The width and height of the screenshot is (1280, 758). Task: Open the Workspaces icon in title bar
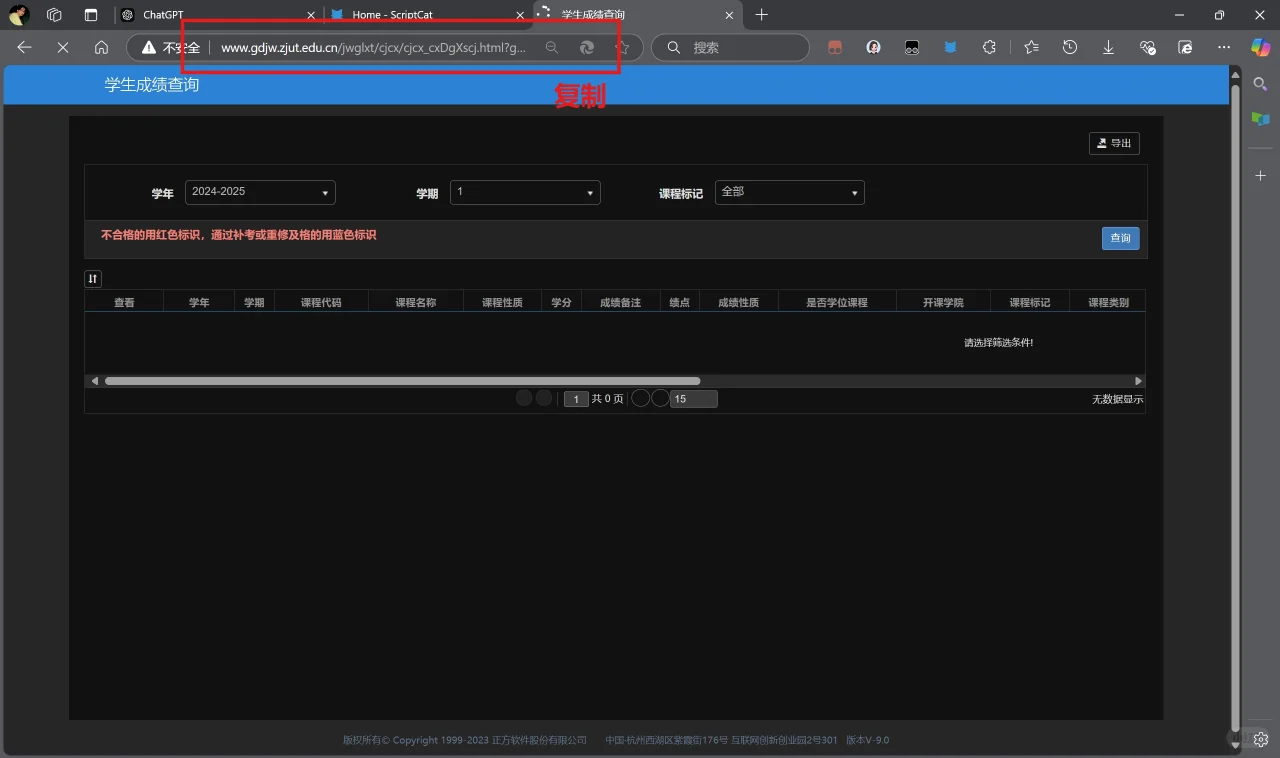pos(55,15)
